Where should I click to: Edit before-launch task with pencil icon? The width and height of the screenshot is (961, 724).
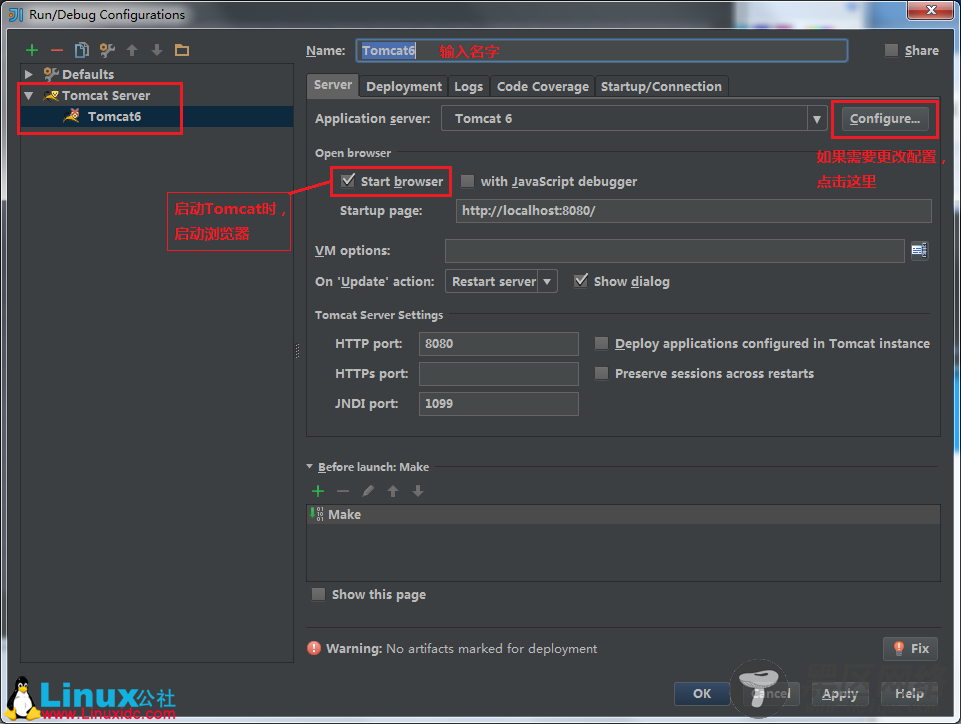tap(368, 491)
